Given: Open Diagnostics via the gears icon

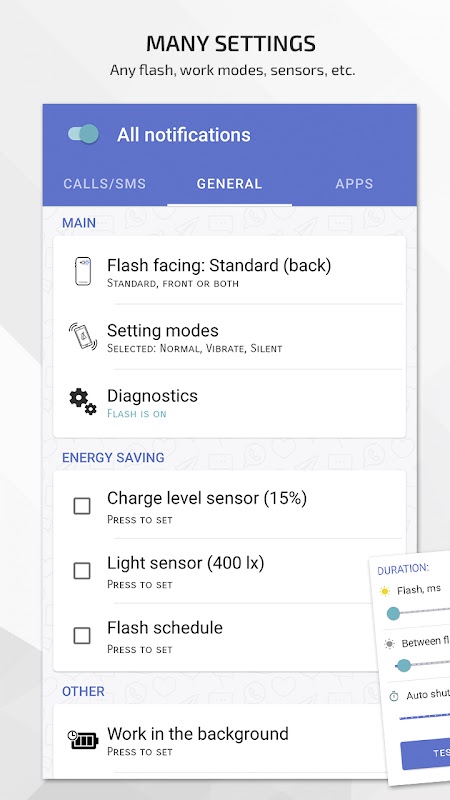Looking at the screenshot, I should click(x=83, y=402).
